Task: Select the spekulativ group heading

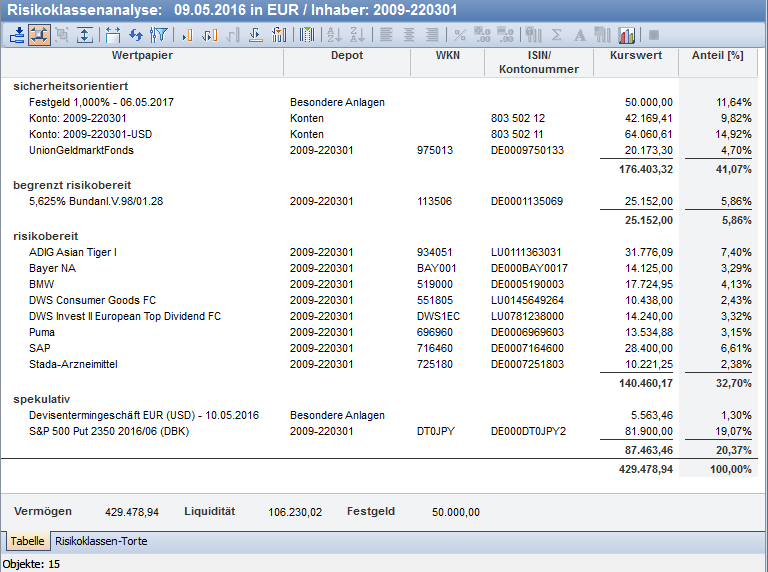Action: [41, 400]
